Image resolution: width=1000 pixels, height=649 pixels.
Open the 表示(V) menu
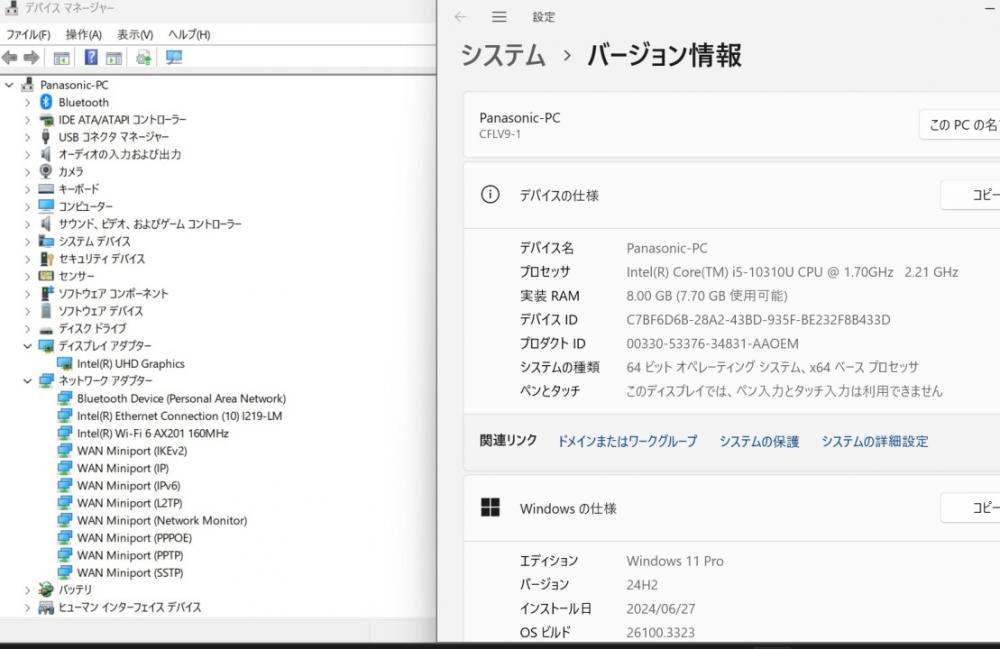[x=135, y=34]
